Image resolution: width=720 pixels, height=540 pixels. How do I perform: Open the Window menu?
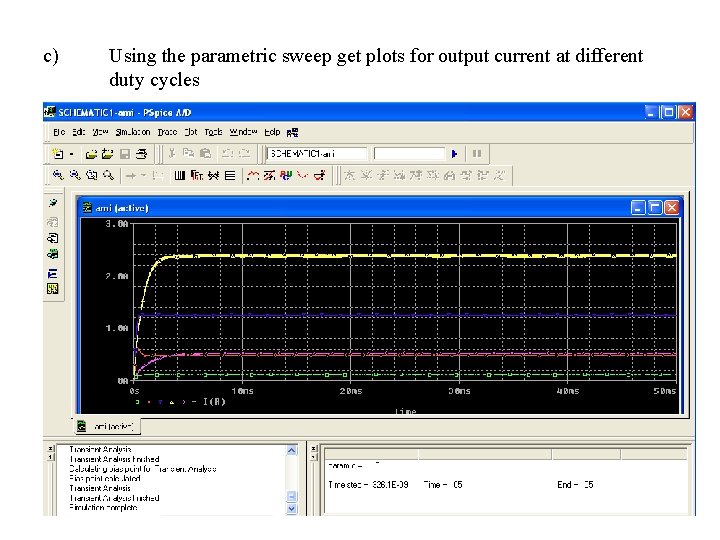click(x=243, y=132)
